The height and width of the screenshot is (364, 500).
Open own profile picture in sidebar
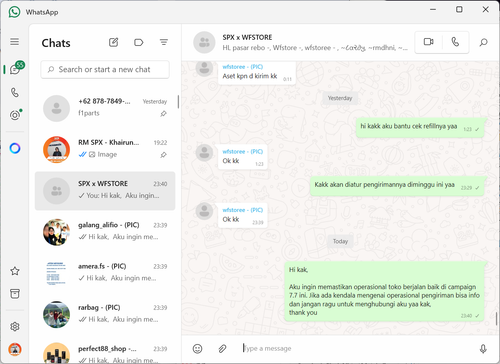[x=15, y=349]
